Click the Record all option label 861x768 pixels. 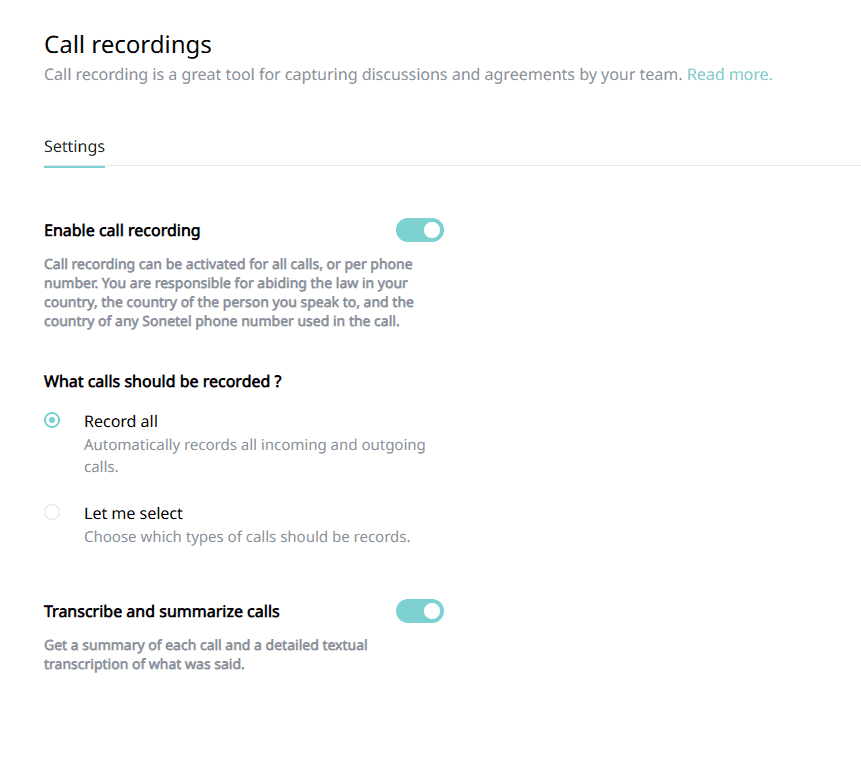[x=121, y=421]
